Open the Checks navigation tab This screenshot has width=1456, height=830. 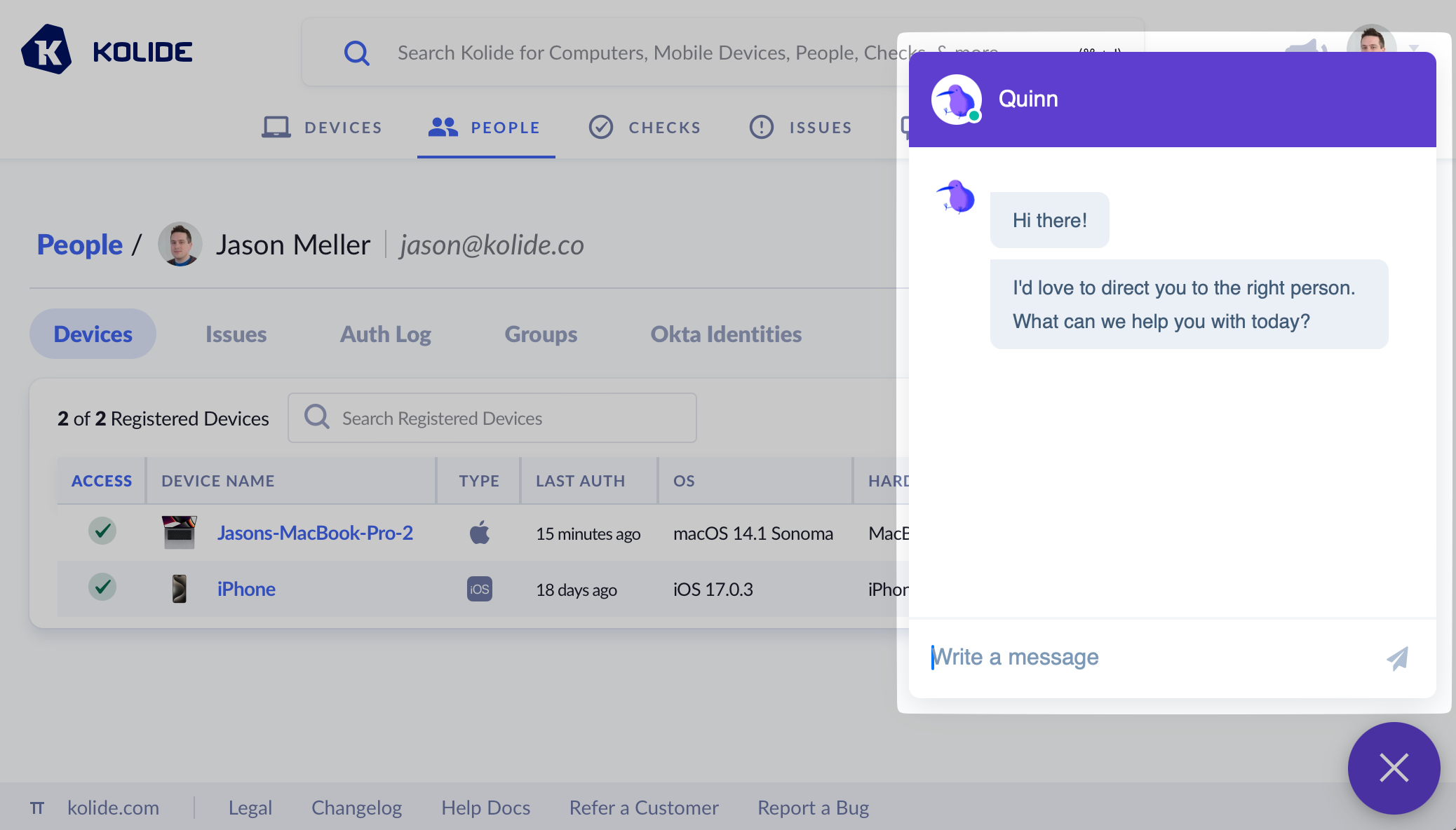click(645, 128)
